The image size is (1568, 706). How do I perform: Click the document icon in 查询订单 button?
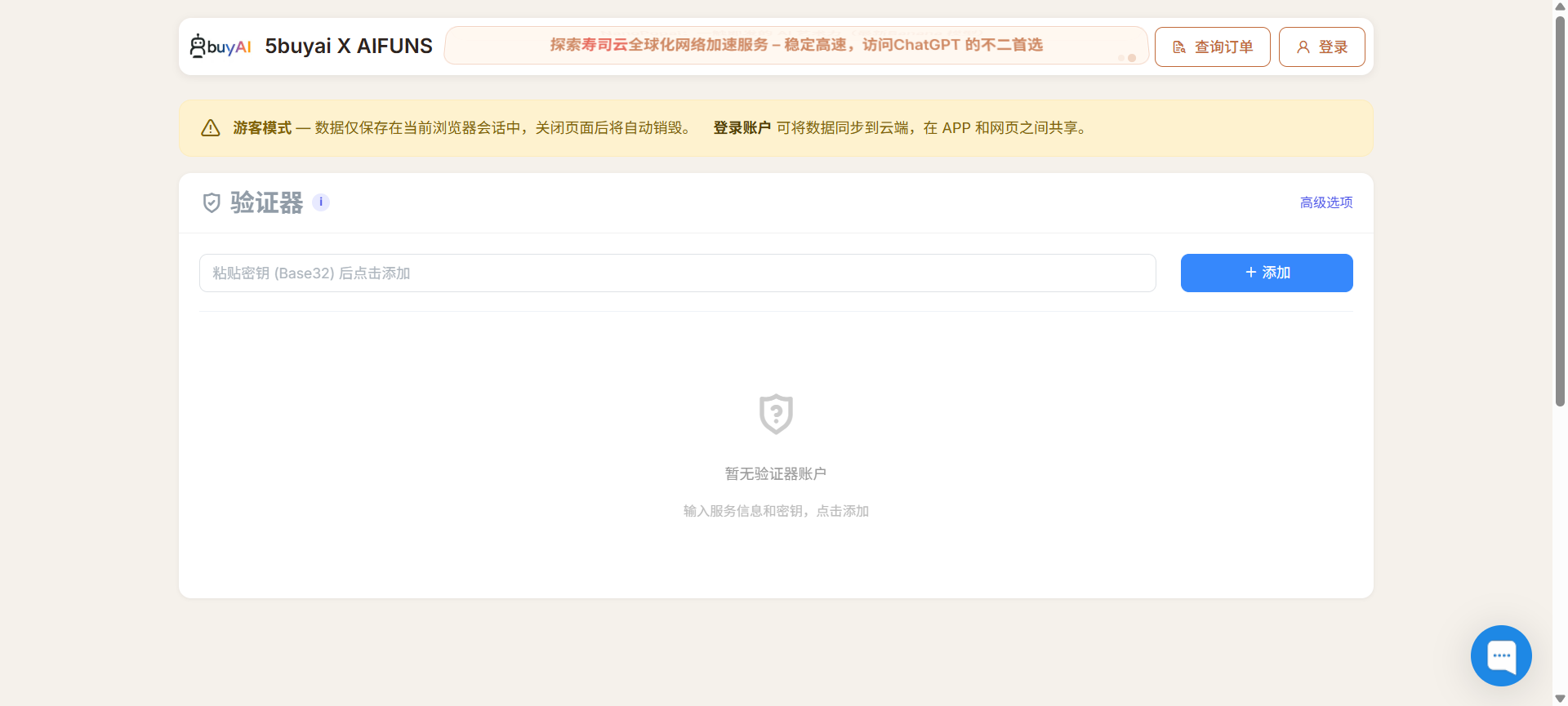pos(1179,47)
